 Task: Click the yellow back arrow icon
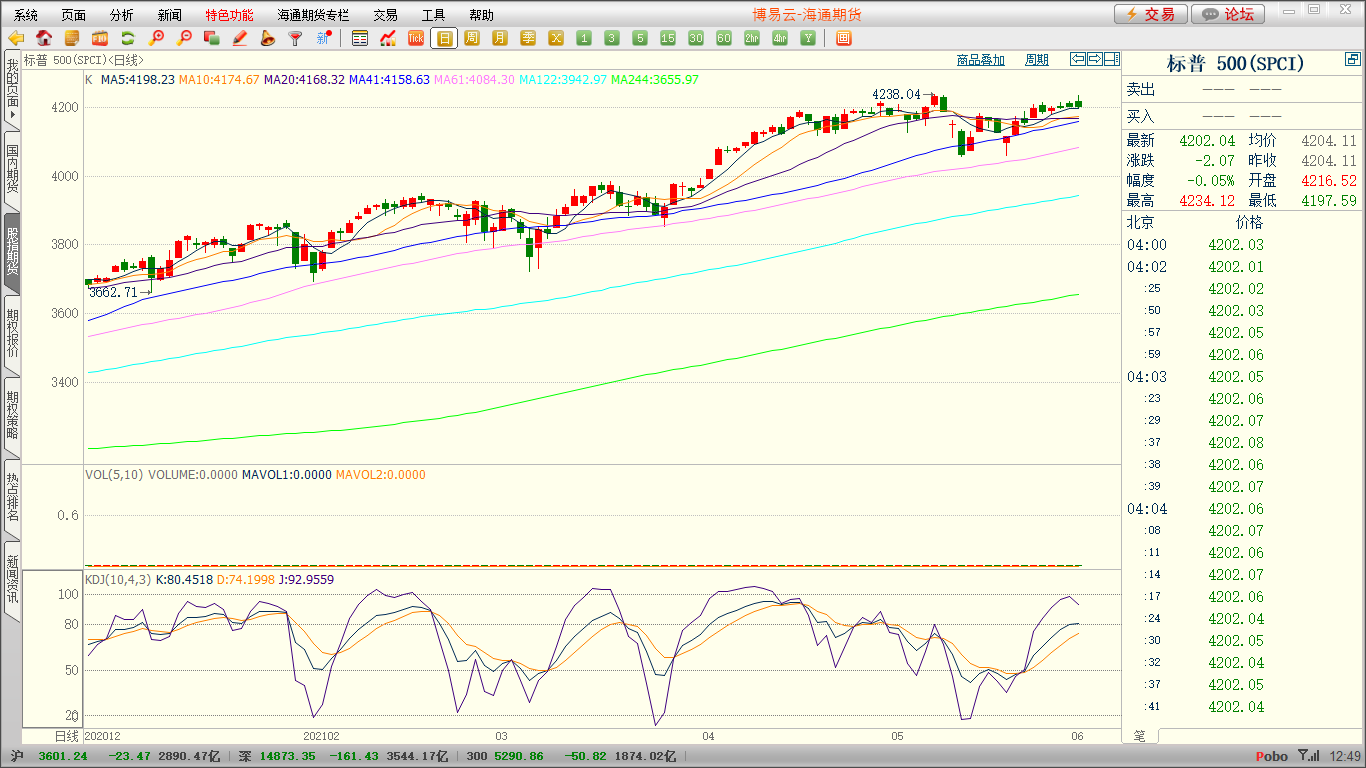click(x=16, y=38)
